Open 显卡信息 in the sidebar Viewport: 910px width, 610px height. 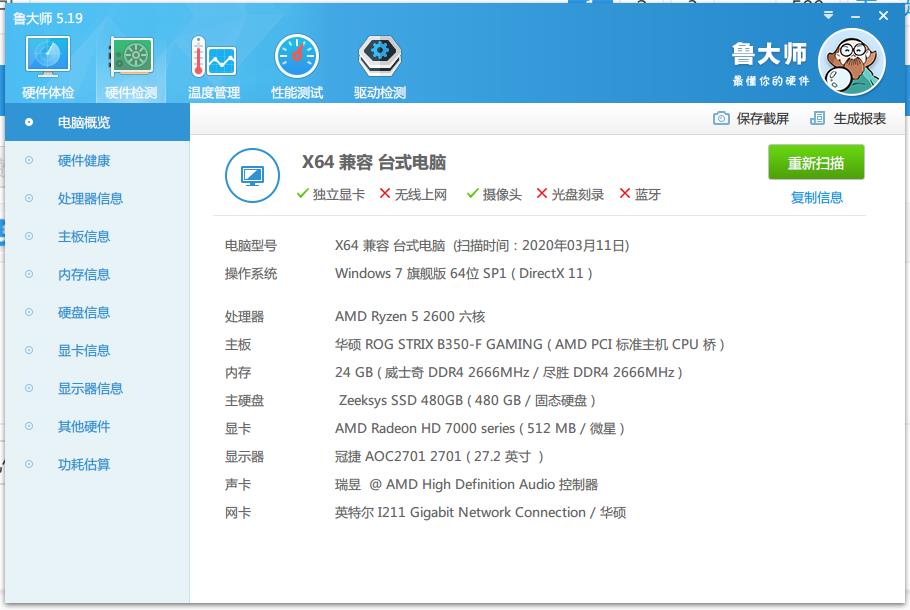pyautogui.click(x=98, y=350)
